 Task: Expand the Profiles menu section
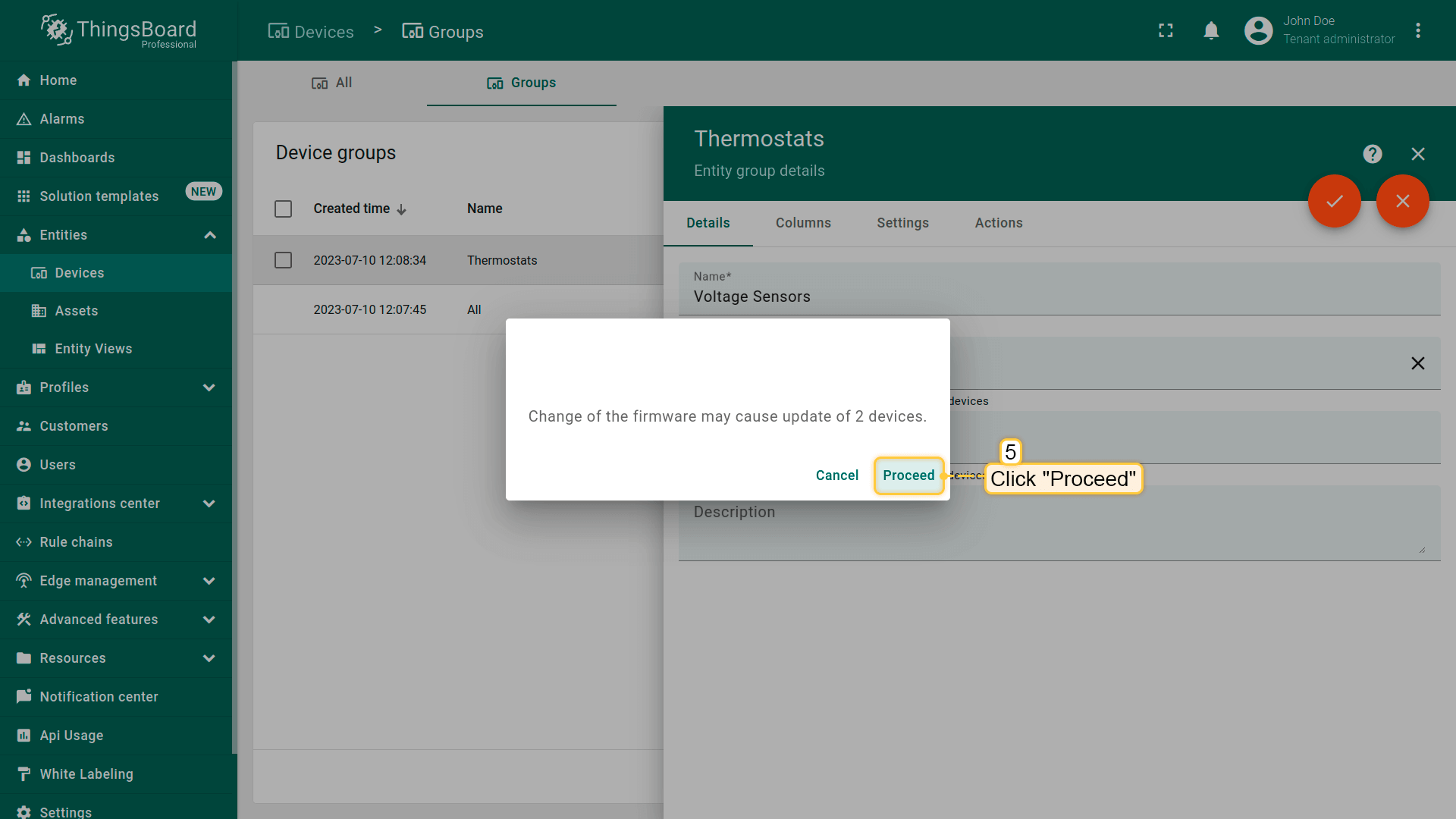pyautogui.click(x=209, y=388)
